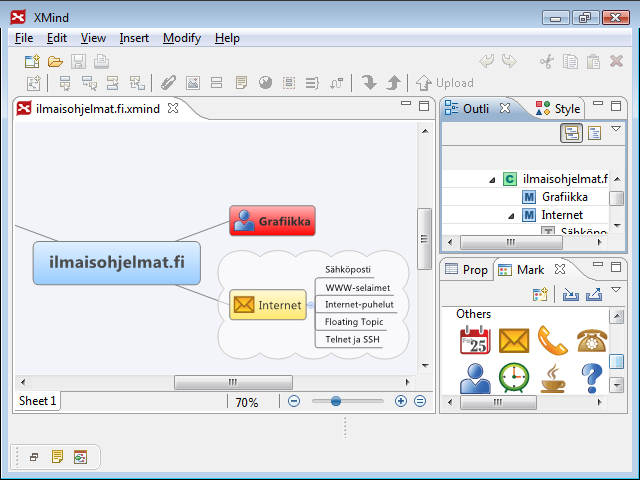Click the Drill up arrow icon
This screenshot has height=480, width=640.
393,83
